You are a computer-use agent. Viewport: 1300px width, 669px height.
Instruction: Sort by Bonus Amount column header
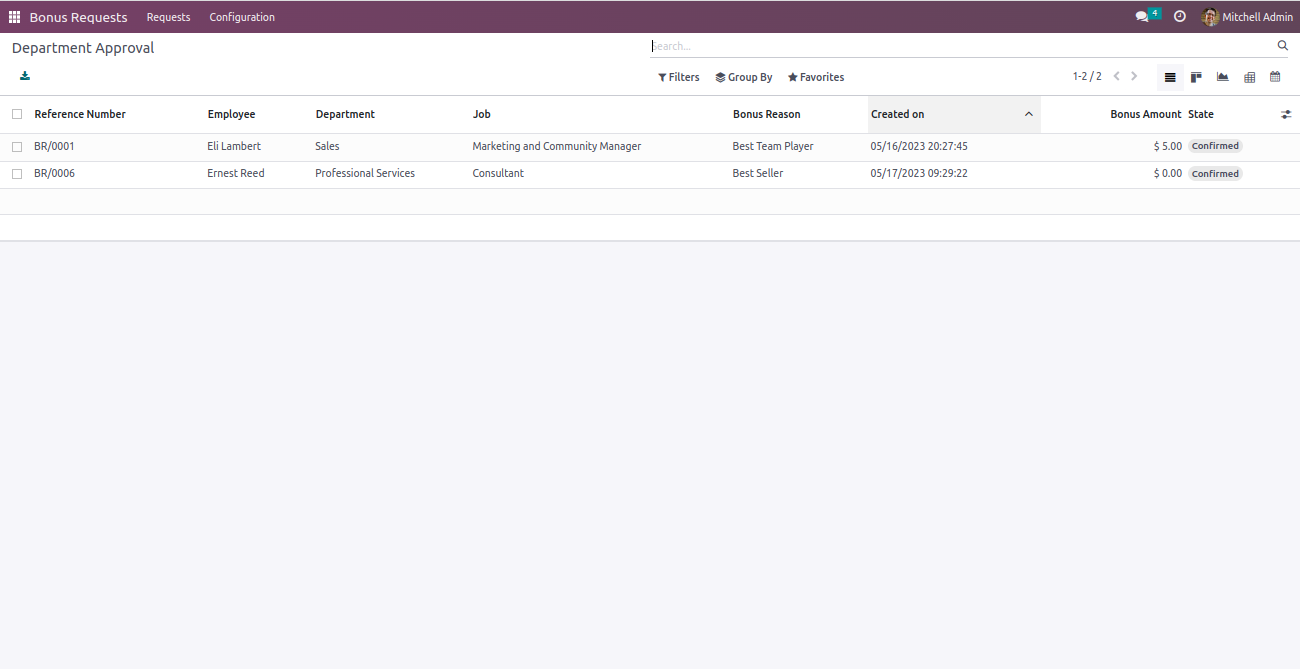(x=1145, y=114)
